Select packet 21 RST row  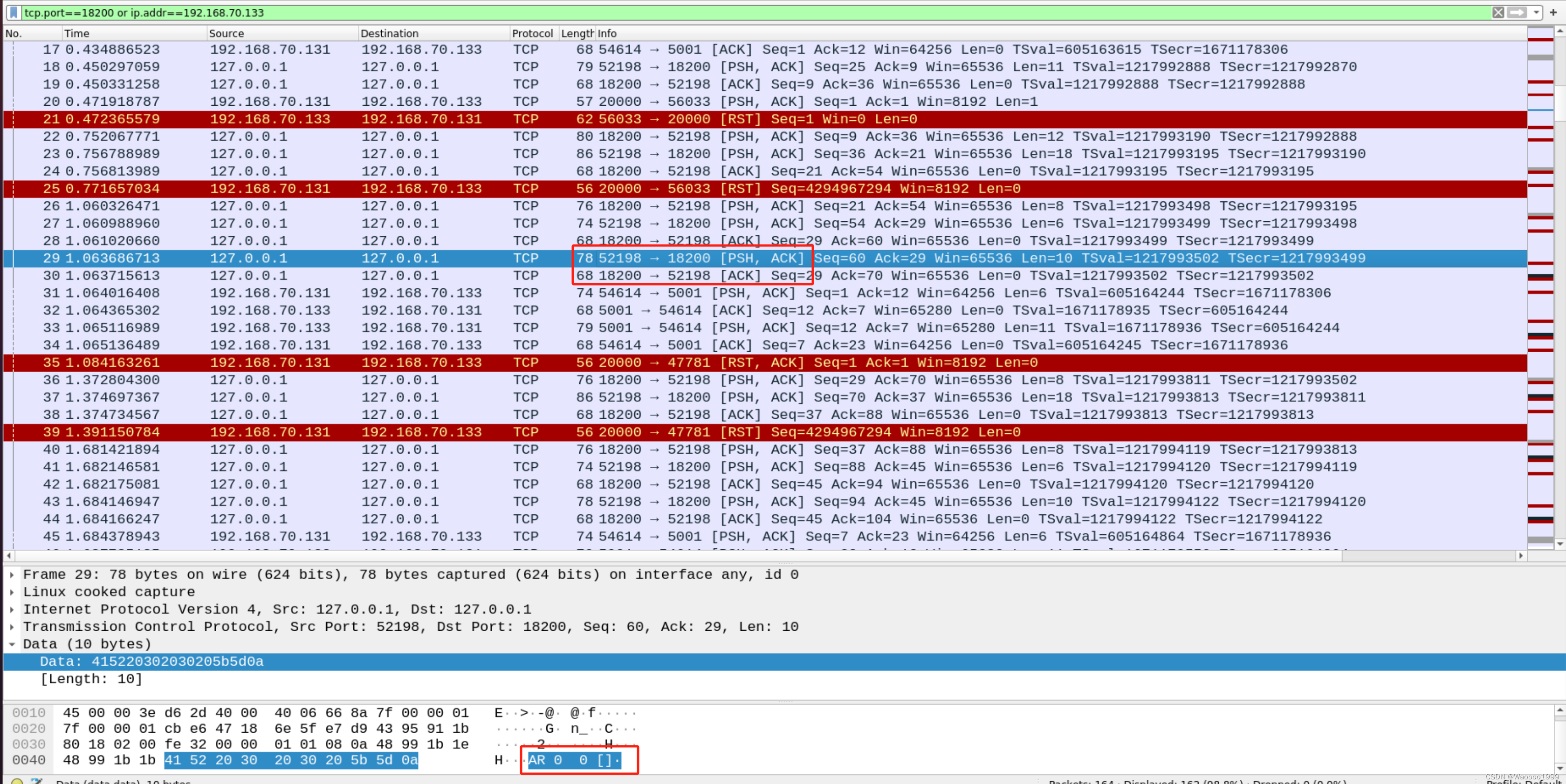click(765, 119)
